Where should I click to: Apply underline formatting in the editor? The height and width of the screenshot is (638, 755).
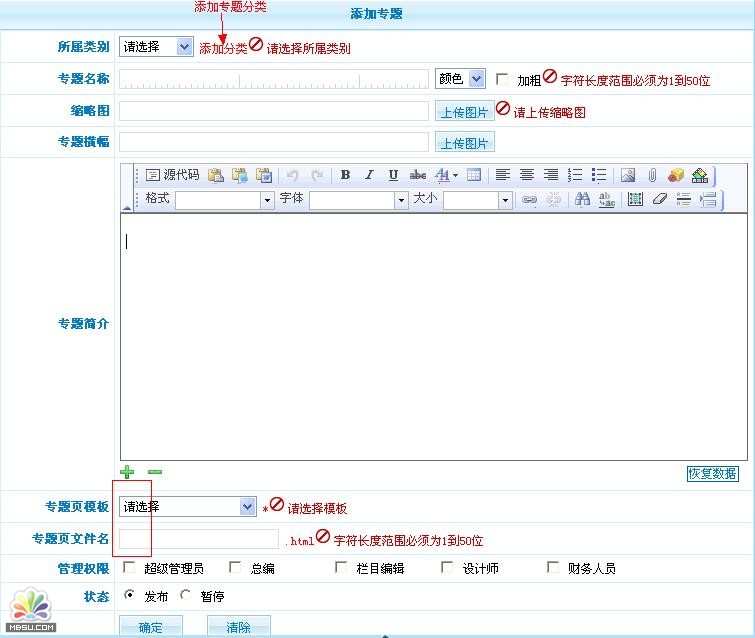pos(393,175)
